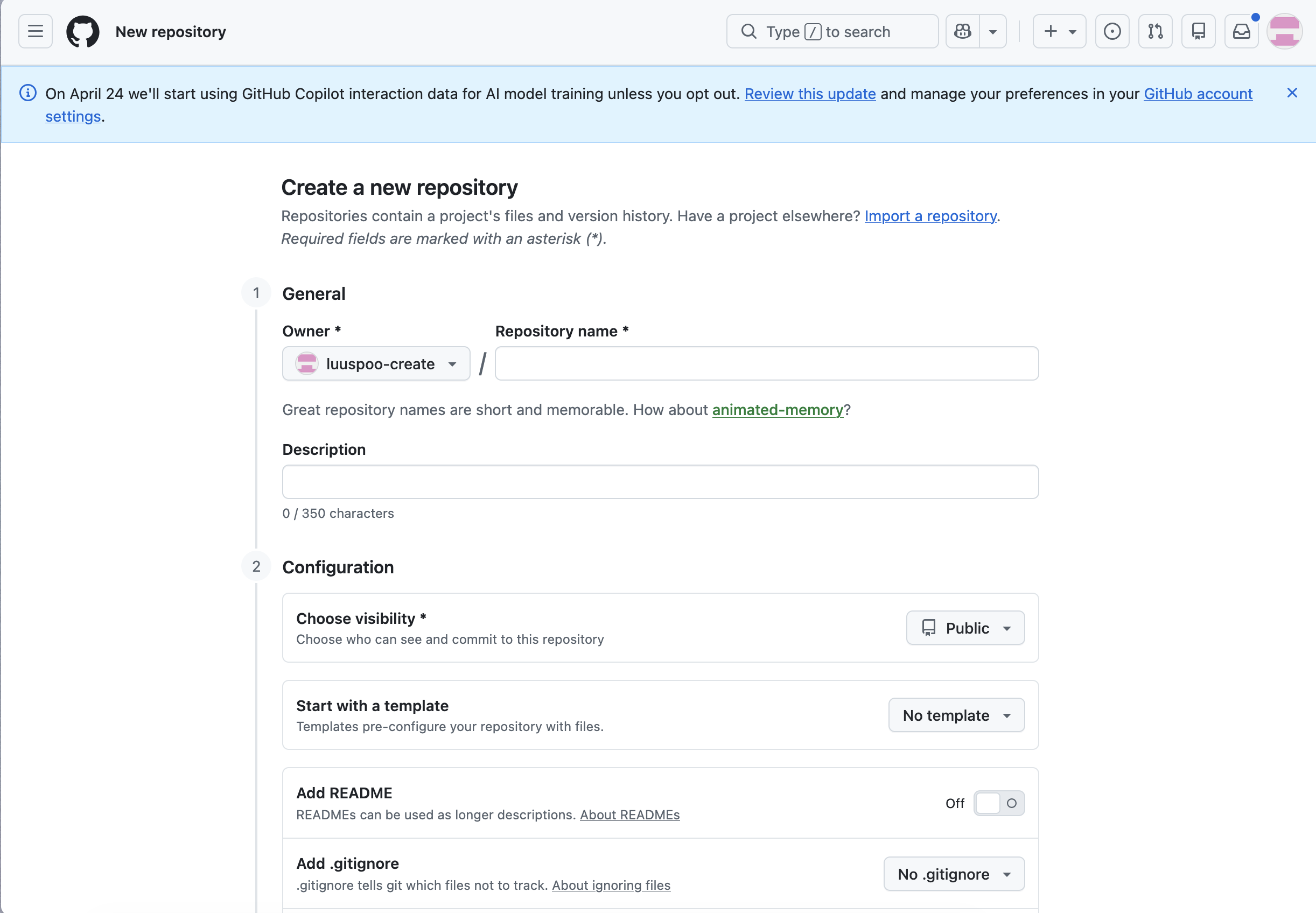Viewport: 1316px width, 913px height.
Task: Open the No template dropdown
Action: [956, 714]
